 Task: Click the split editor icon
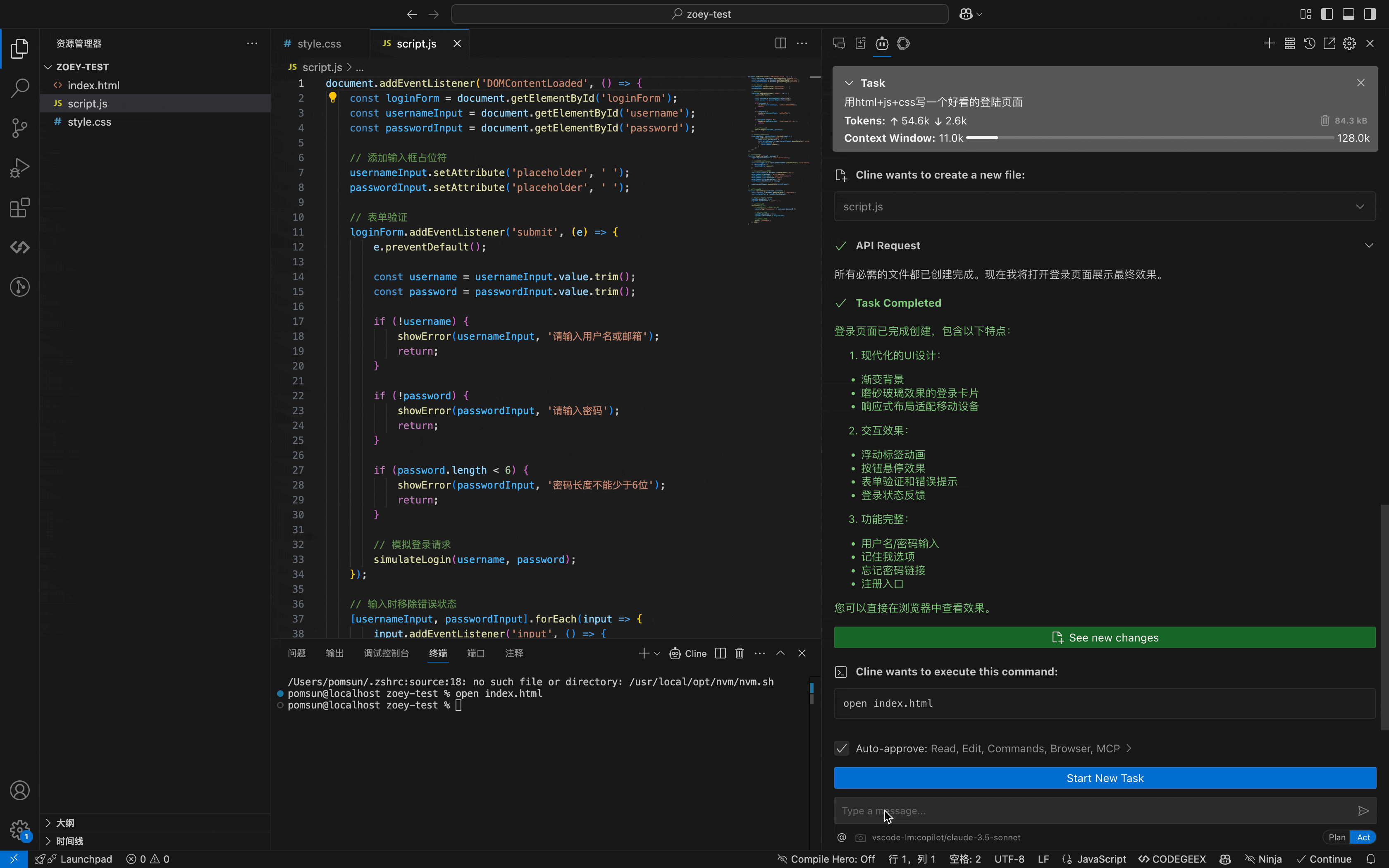[x=780, y=44]
